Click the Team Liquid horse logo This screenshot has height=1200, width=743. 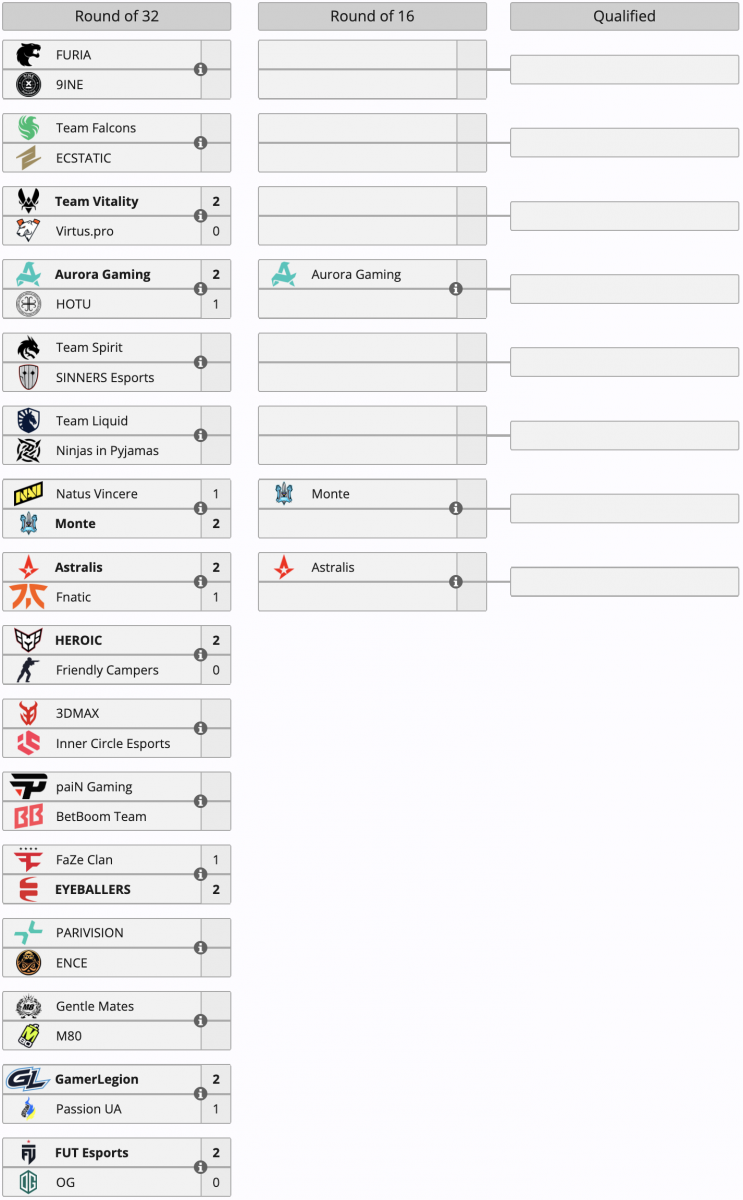point(28,421)
